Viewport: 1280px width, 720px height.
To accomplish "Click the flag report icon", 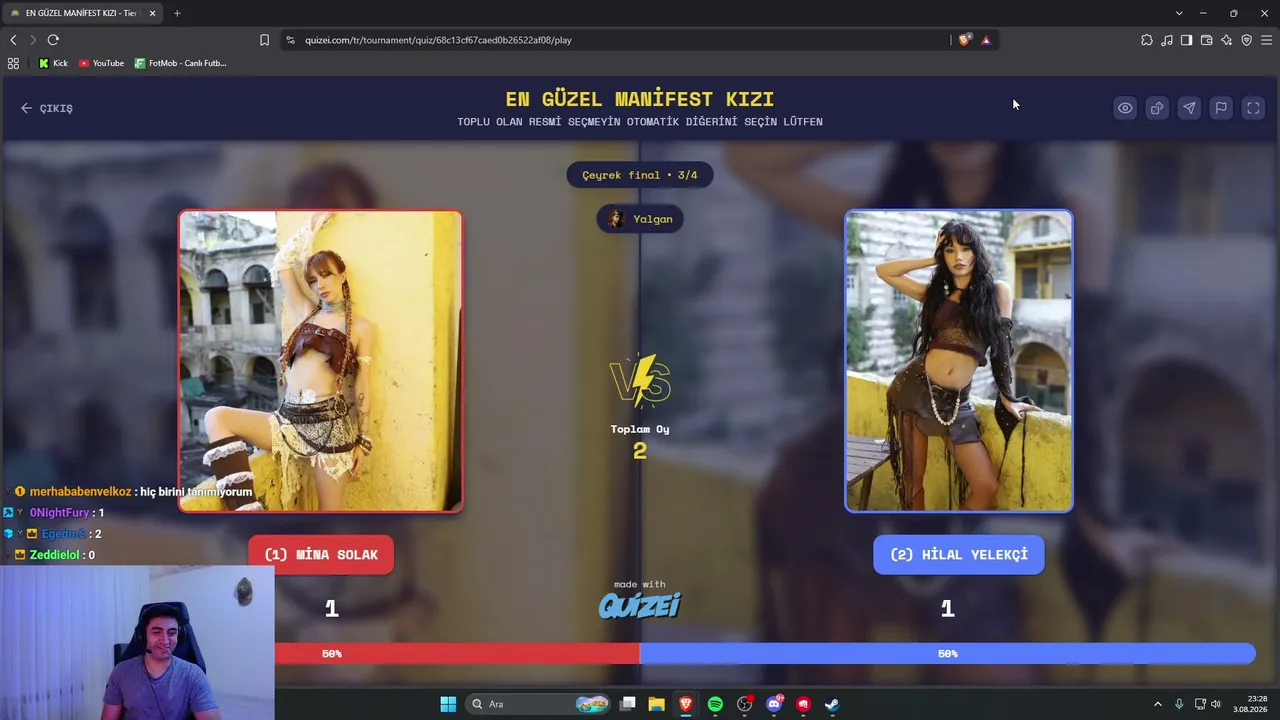I will tap(1221, 108).
